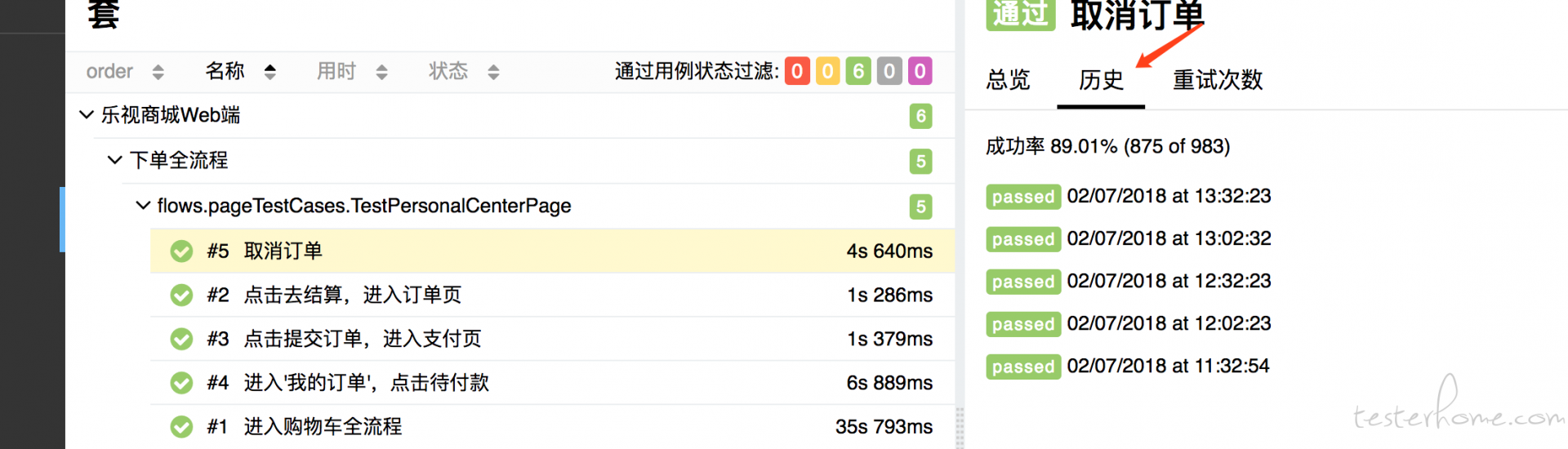Click green count badge on 乐视商城Web端 row
The image size is (1568, 449).
tap(920, 116)
